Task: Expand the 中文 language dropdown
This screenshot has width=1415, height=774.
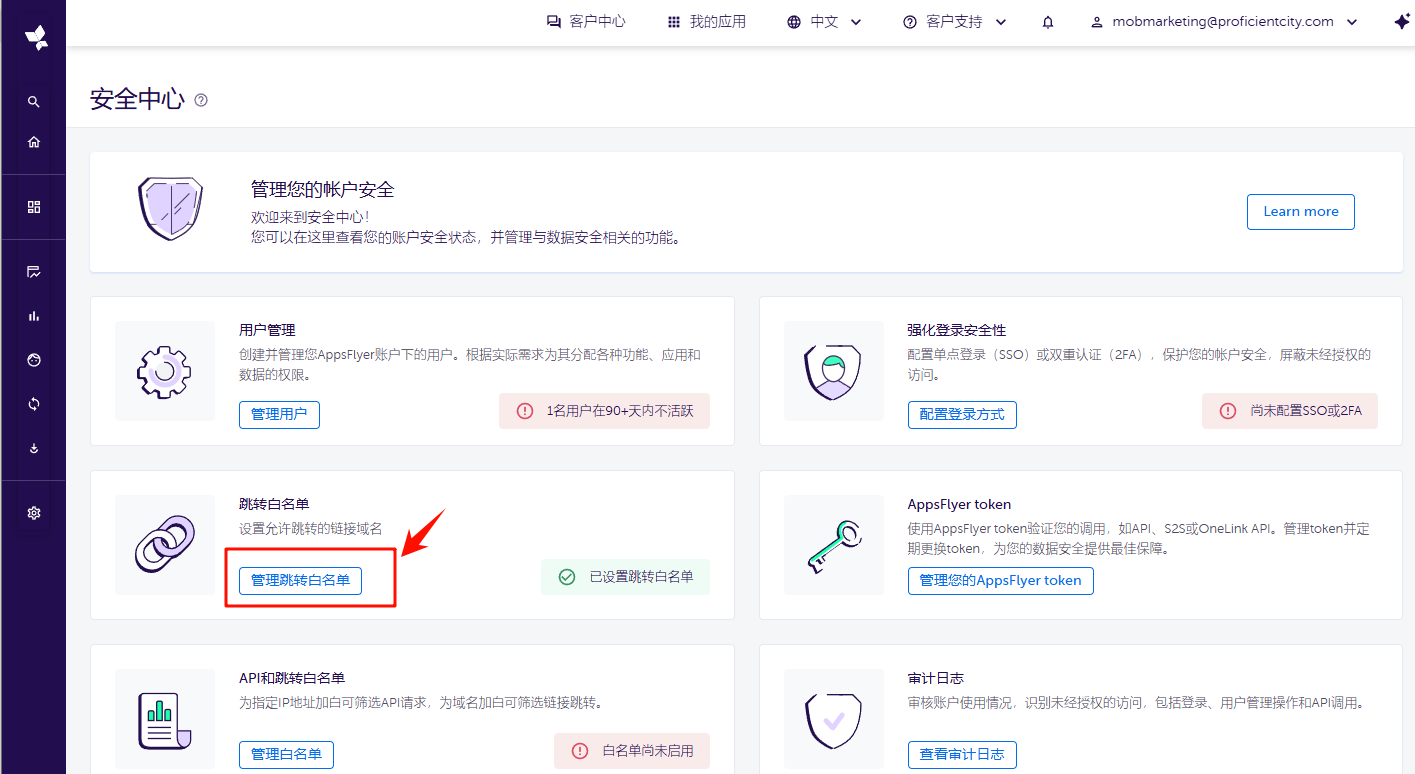Action: [824, 22]
